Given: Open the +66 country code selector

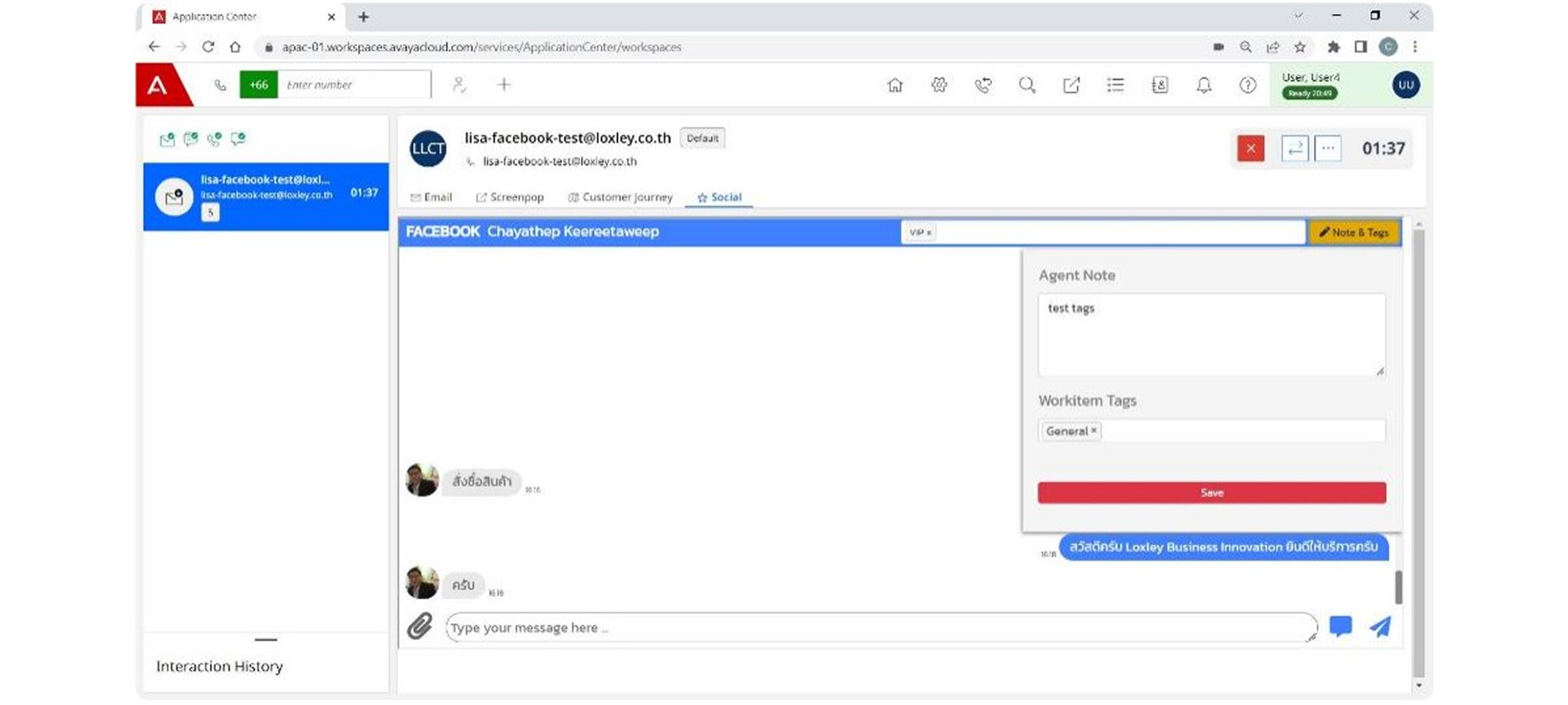Looking at the screenshot, I should click(258, 85).
